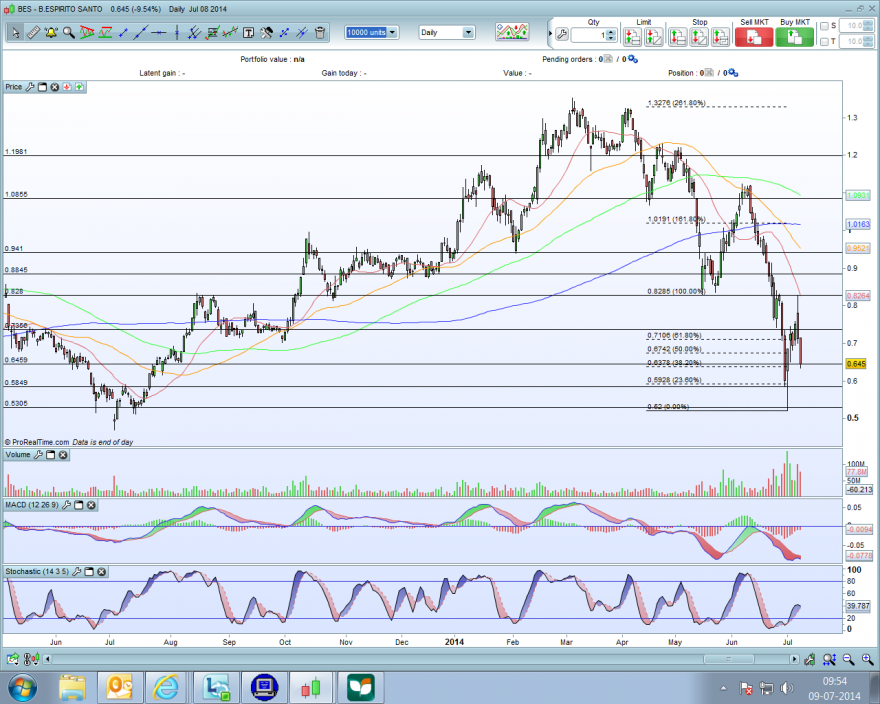Click the Sell MKT button
This screenshot has height=704, width=880.
[754, 37]
